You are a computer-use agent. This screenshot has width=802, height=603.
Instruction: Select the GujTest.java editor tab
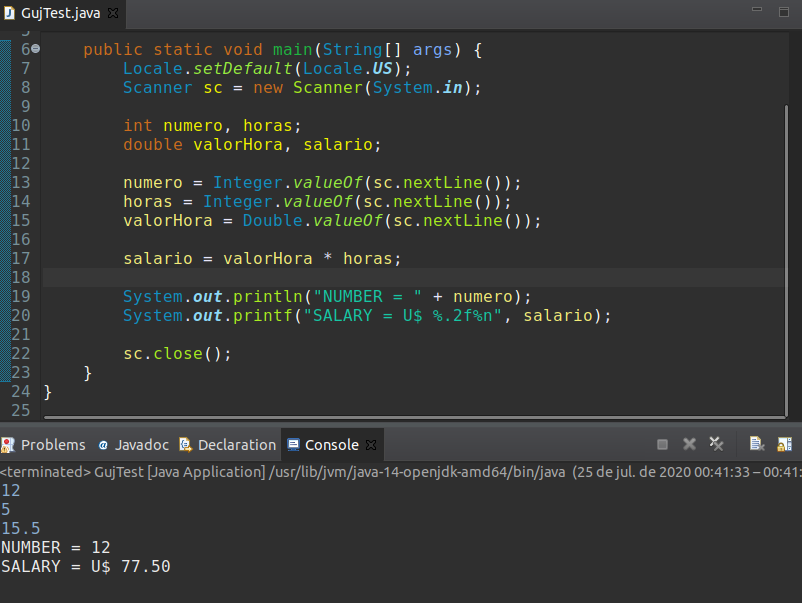[x=61, y=13]
